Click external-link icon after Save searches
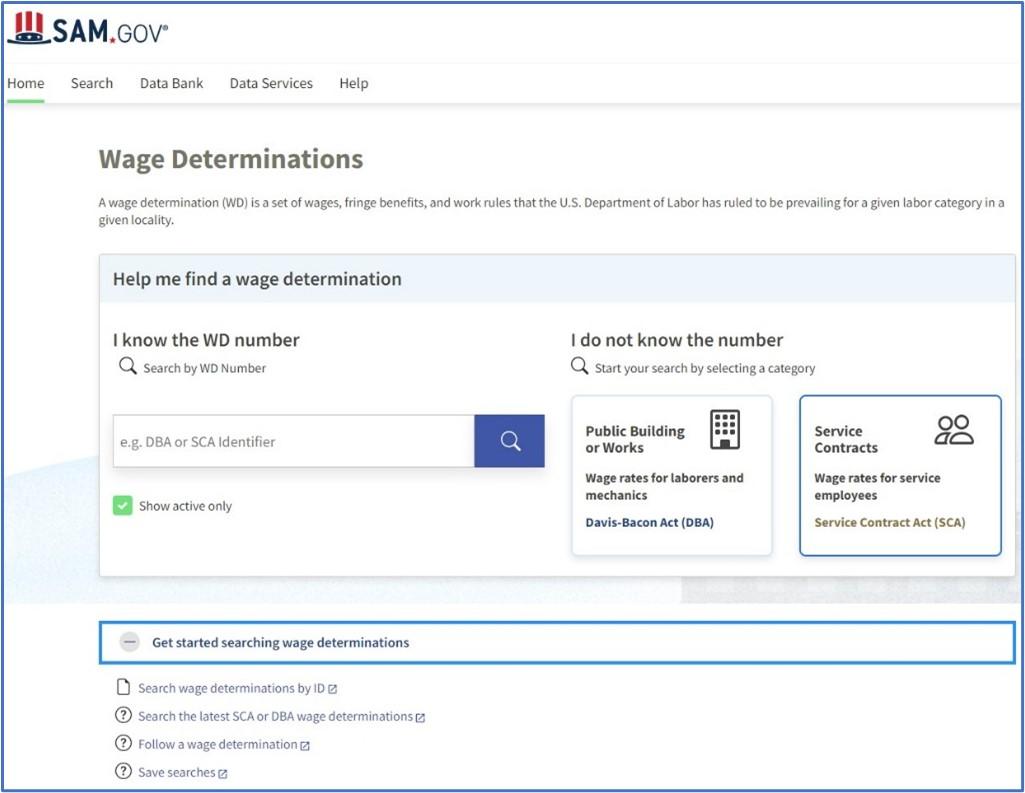Viewport: 1025px width, 793px height. point(222,774)
